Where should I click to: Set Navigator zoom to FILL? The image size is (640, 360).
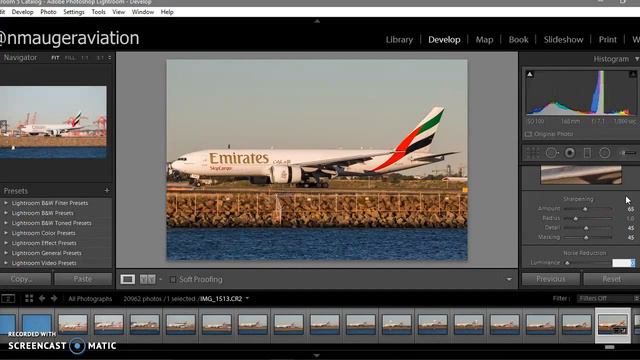click(x=70, y=58)
